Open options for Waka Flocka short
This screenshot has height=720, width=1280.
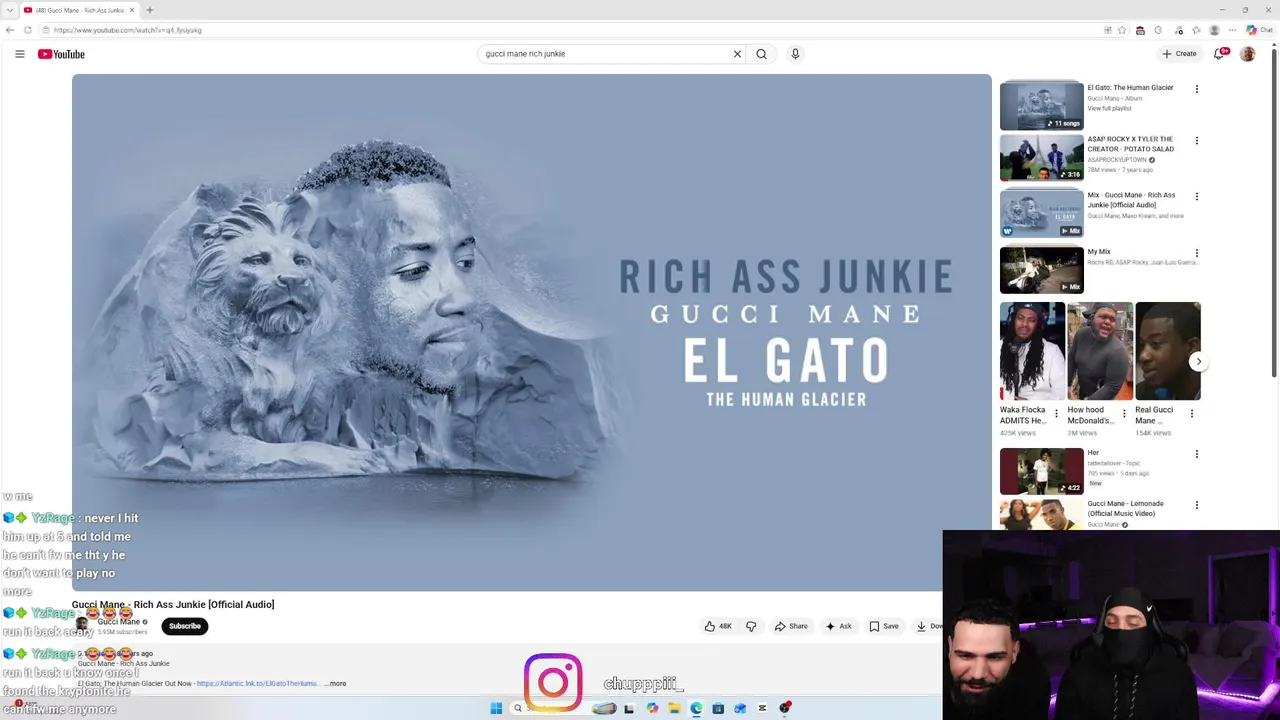(1056, 413)
